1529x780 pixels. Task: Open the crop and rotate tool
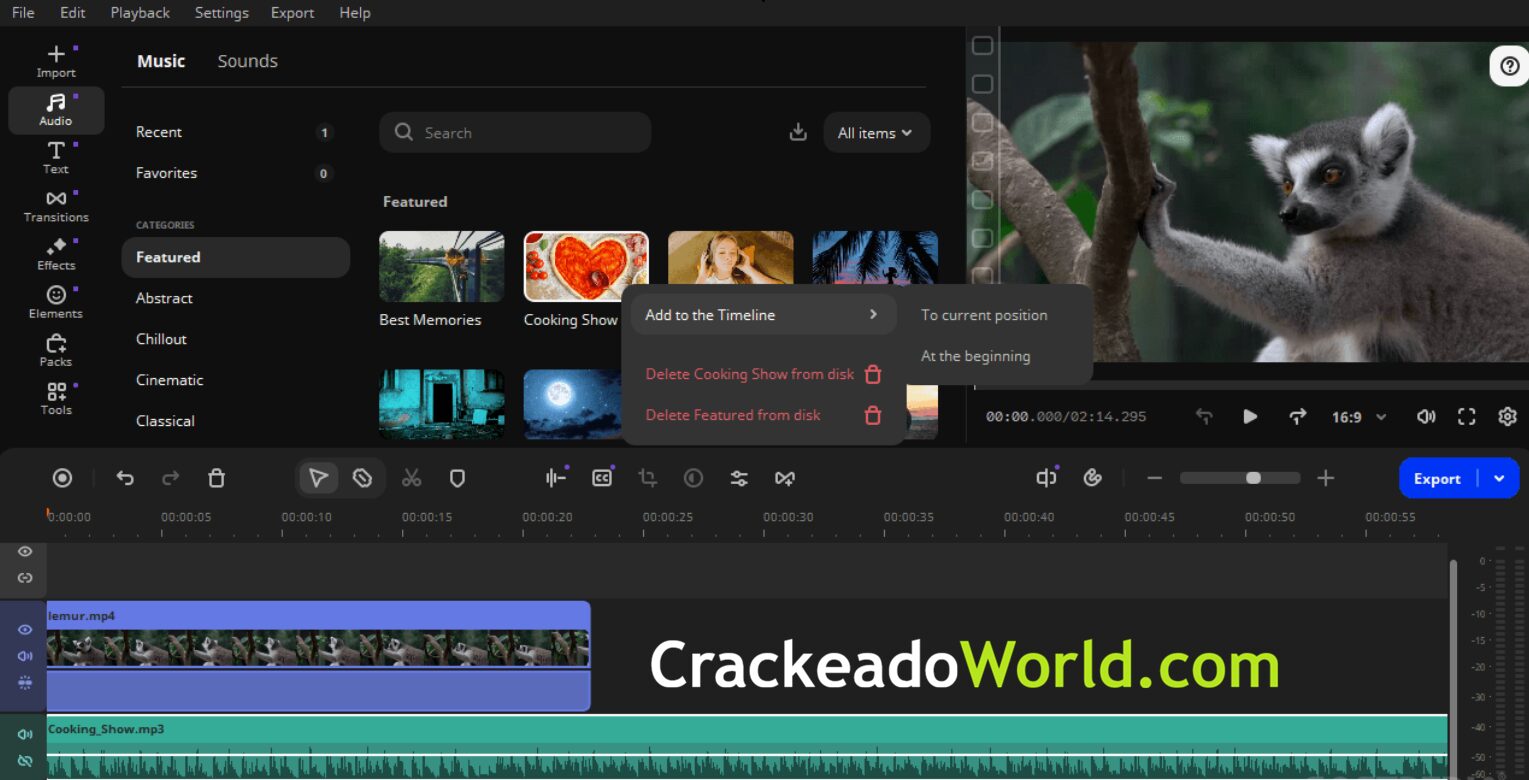648,478
